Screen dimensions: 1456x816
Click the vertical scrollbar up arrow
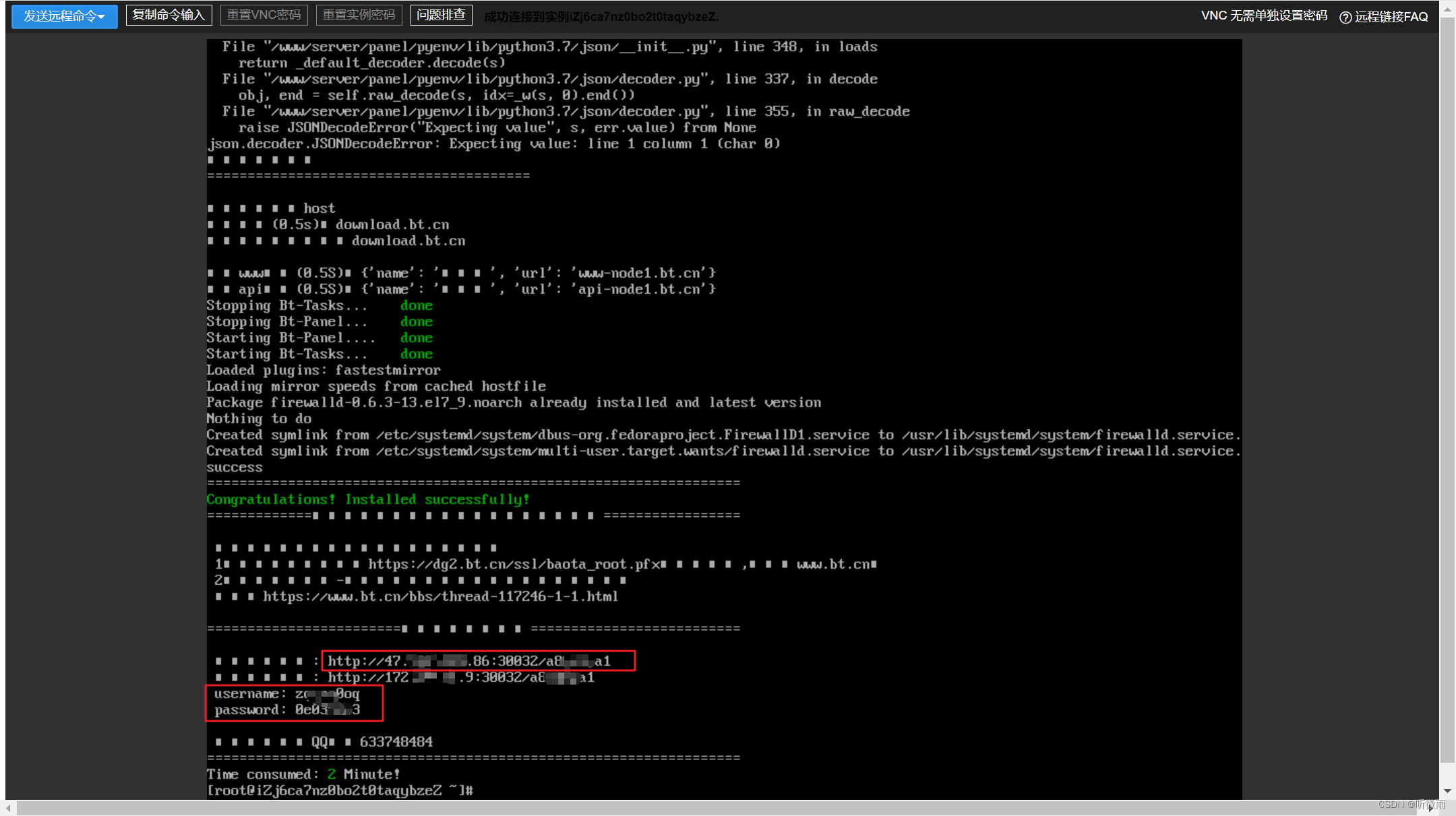(x=1447, y=9)
